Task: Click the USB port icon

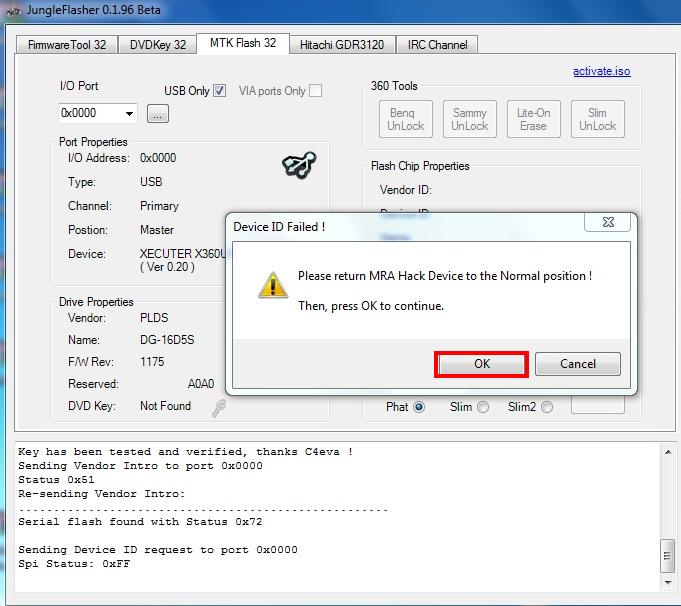Action: pyautogui.click(x=299, y=165)
